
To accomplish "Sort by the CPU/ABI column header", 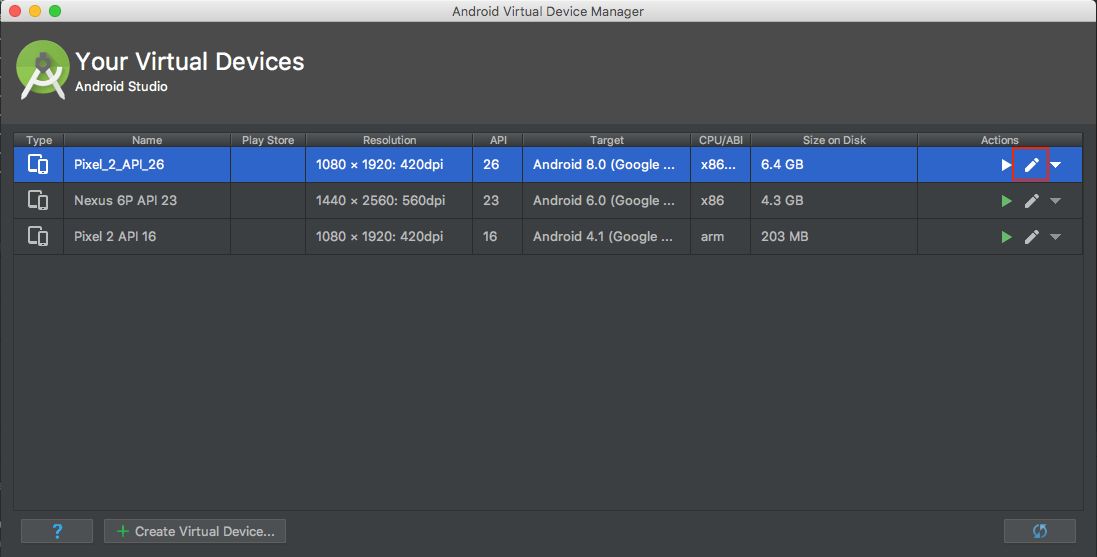I will pos(721,140).
